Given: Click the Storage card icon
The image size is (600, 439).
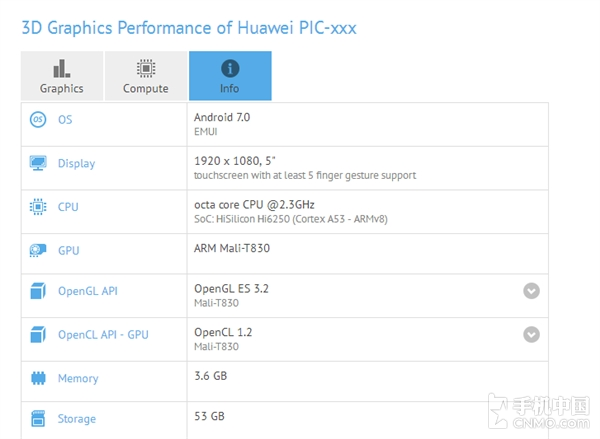Looking at the screenshot, I should 38,419.
